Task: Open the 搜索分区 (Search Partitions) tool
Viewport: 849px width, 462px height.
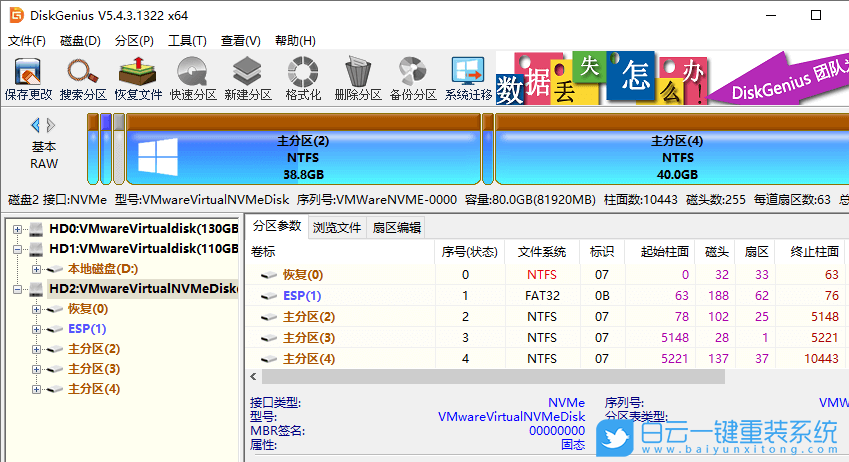Action: pyautogui.click(x=83, y=78)
